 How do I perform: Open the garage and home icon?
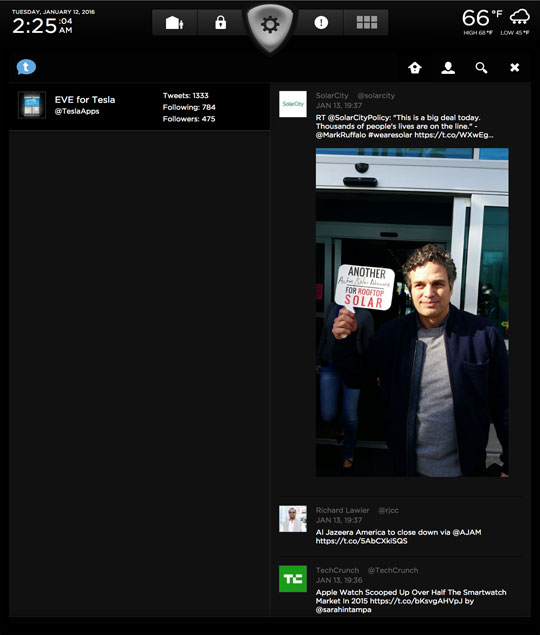(175, 22)
